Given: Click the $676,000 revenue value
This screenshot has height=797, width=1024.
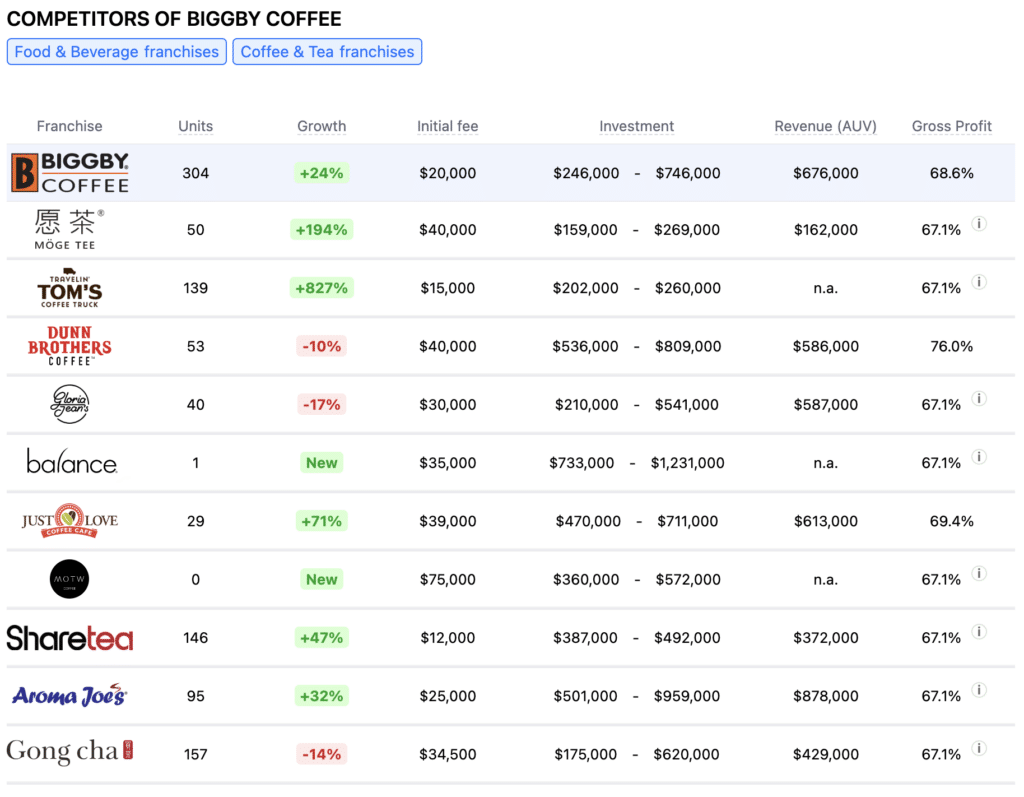Looking at the screenshot, I should coord(825,173).
